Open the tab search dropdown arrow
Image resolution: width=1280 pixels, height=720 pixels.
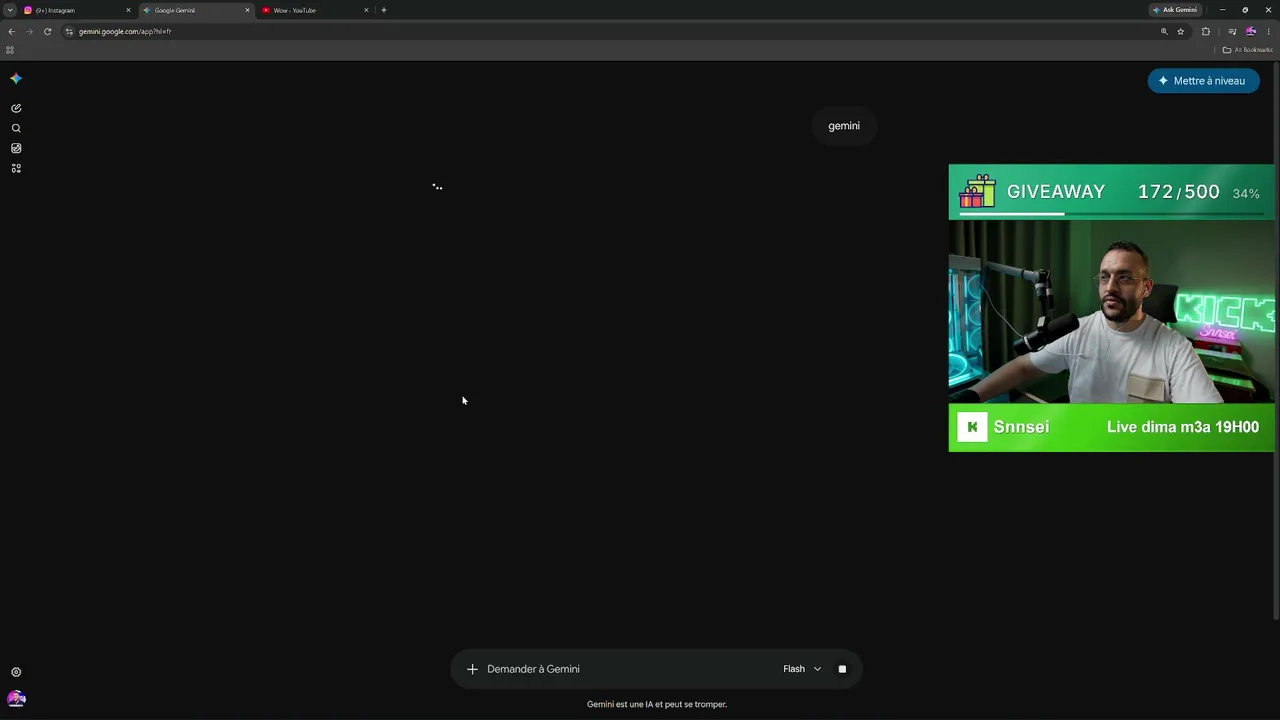[x=10, y=10]
